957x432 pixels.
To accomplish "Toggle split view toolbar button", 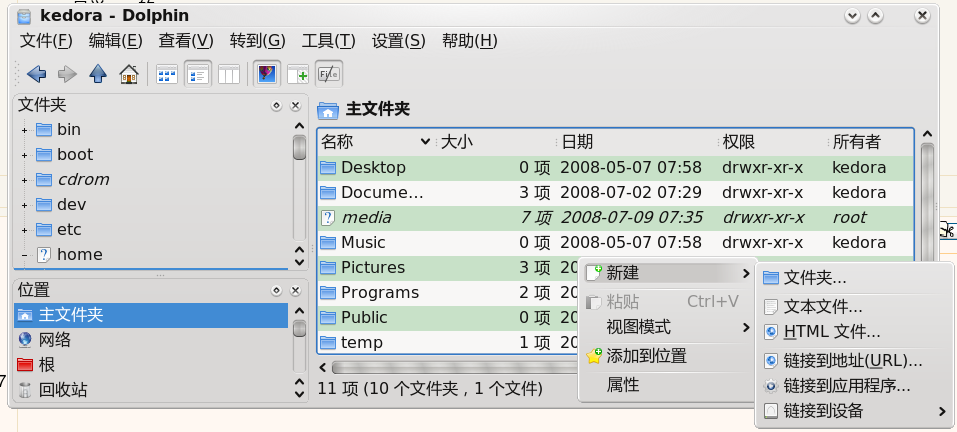I will click(x=297, y=74).
